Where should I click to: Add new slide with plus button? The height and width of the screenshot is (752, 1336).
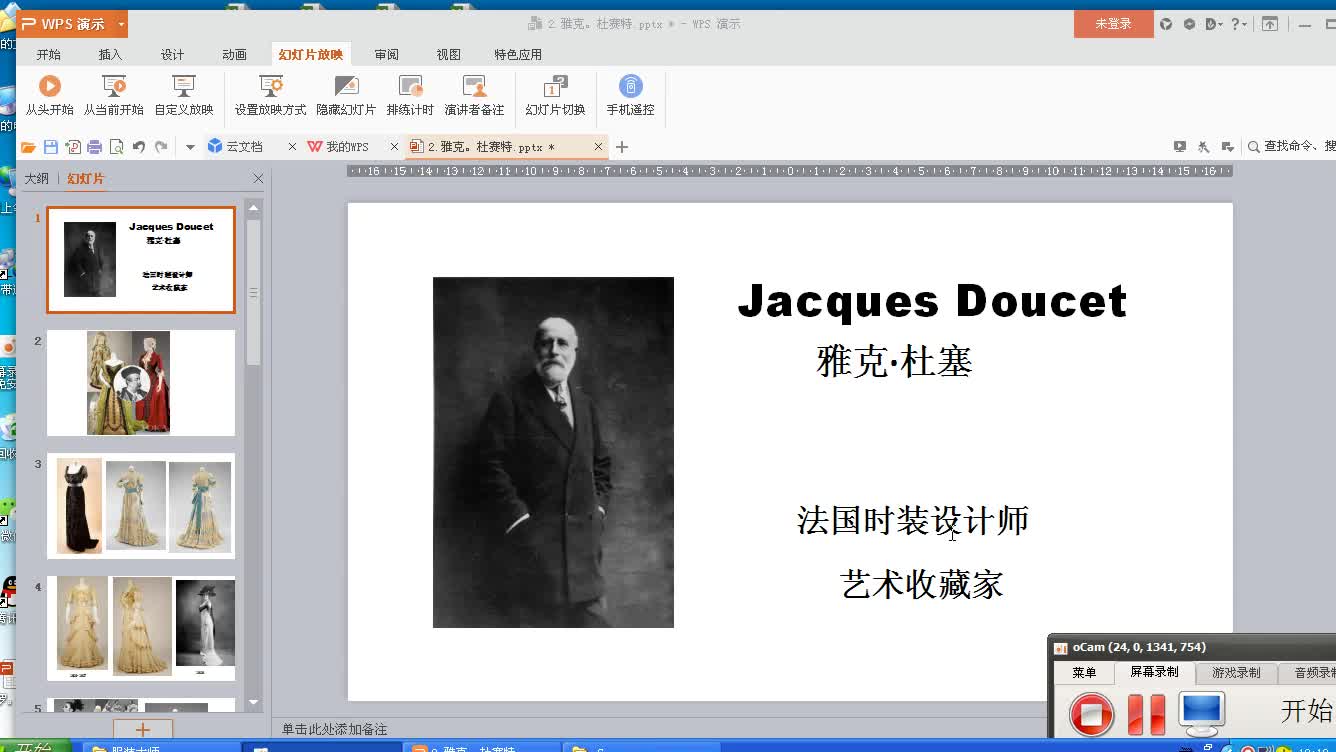142,730
